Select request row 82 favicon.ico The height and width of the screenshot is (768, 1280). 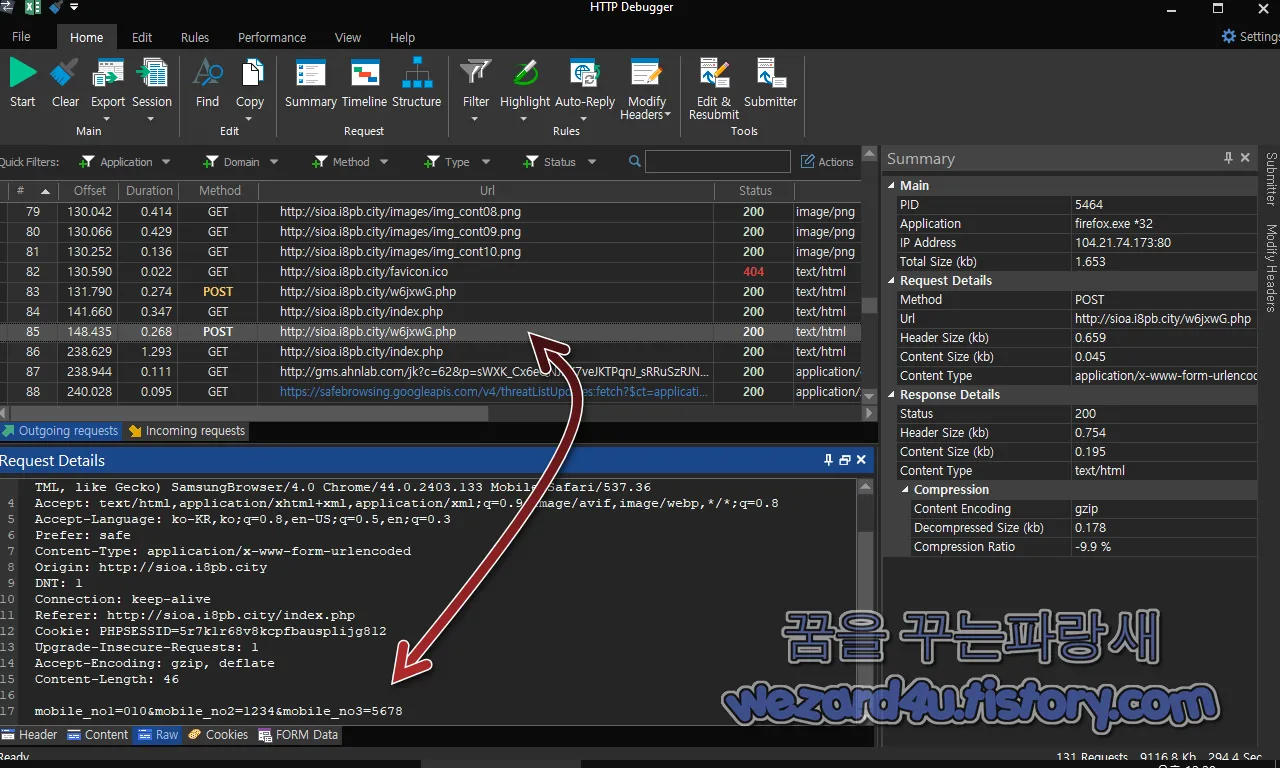(x=430, y=272)
